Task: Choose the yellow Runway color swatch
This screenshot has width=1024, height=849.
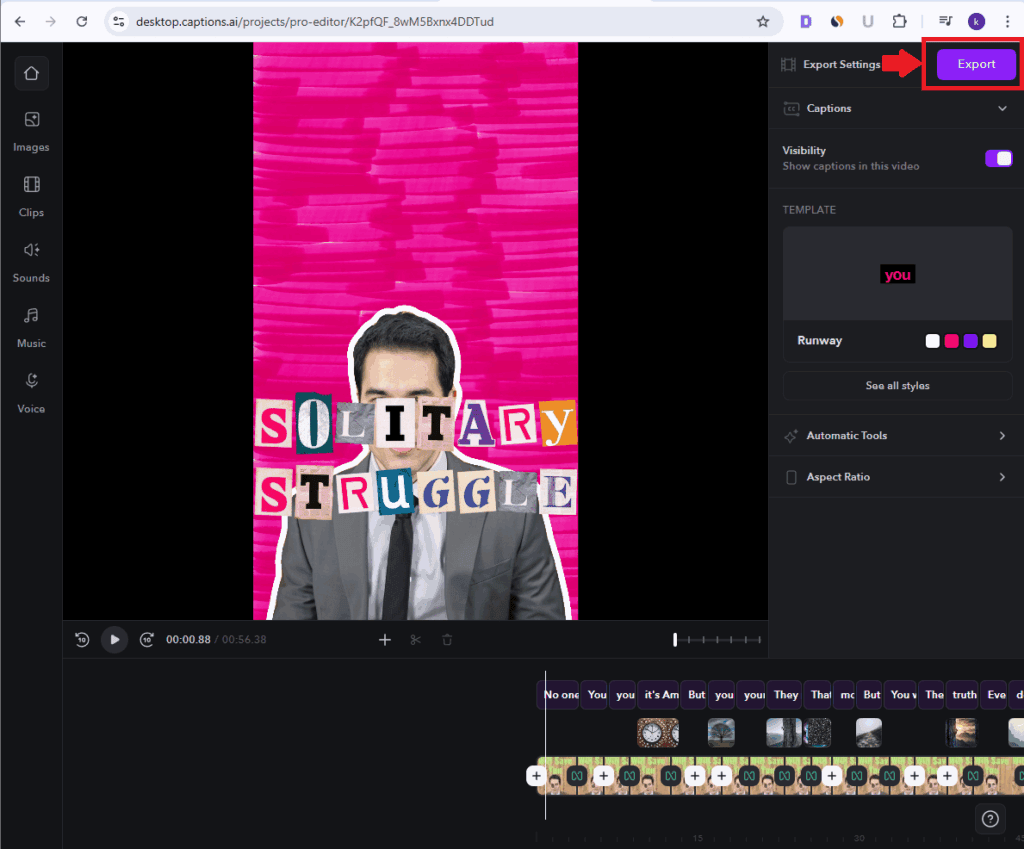Action: [989, 341]
